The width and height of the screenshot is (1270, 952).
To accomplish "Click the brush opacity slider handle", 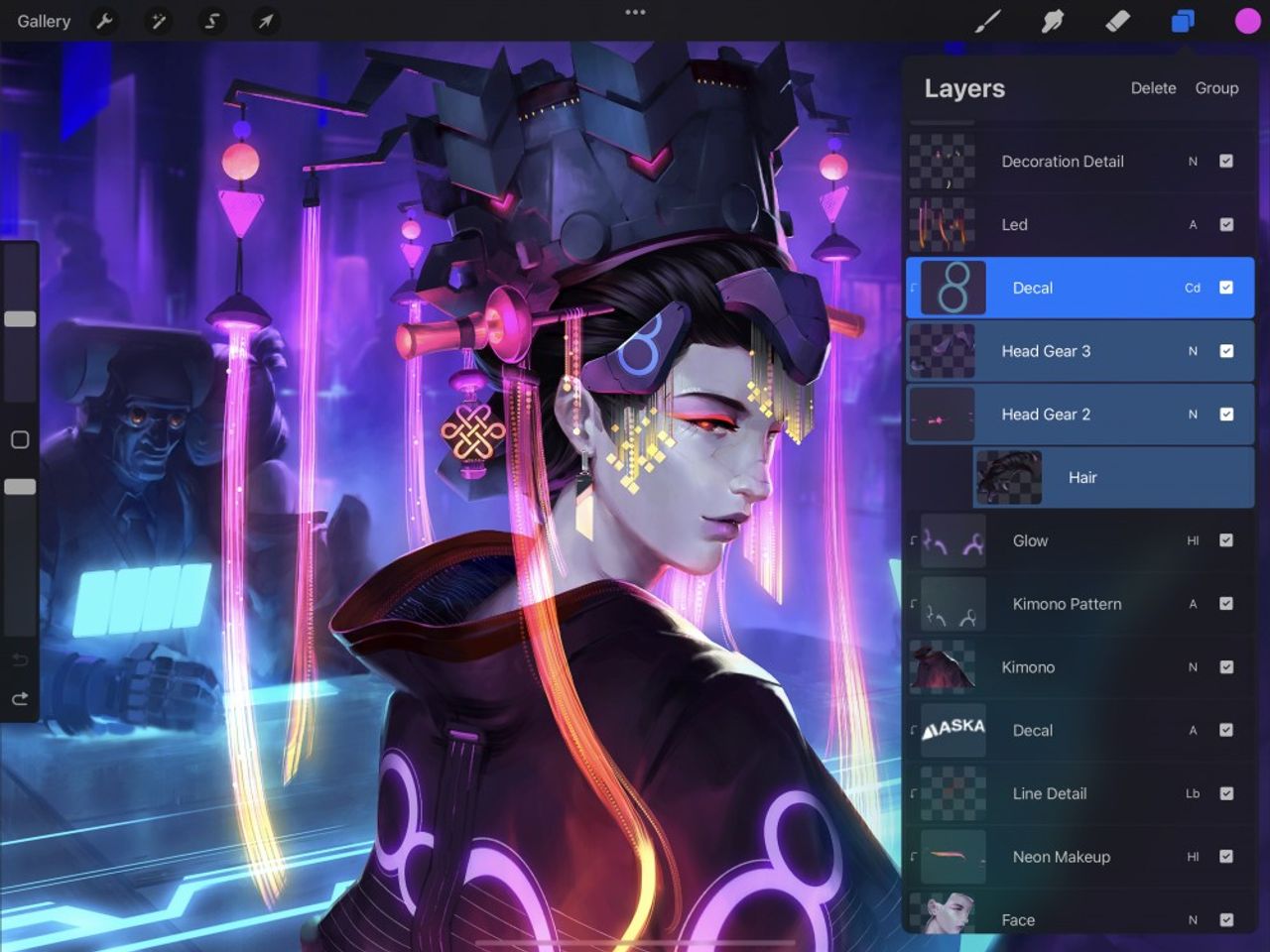I will click(x=20, y=487).
